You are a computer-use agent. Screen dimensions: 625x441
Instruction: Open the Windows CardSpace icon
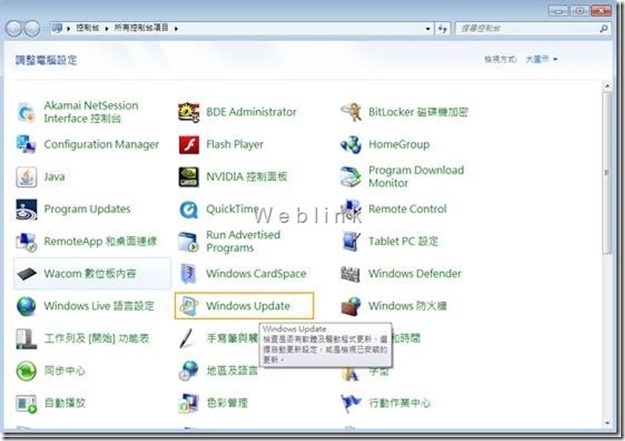[189, 274]
